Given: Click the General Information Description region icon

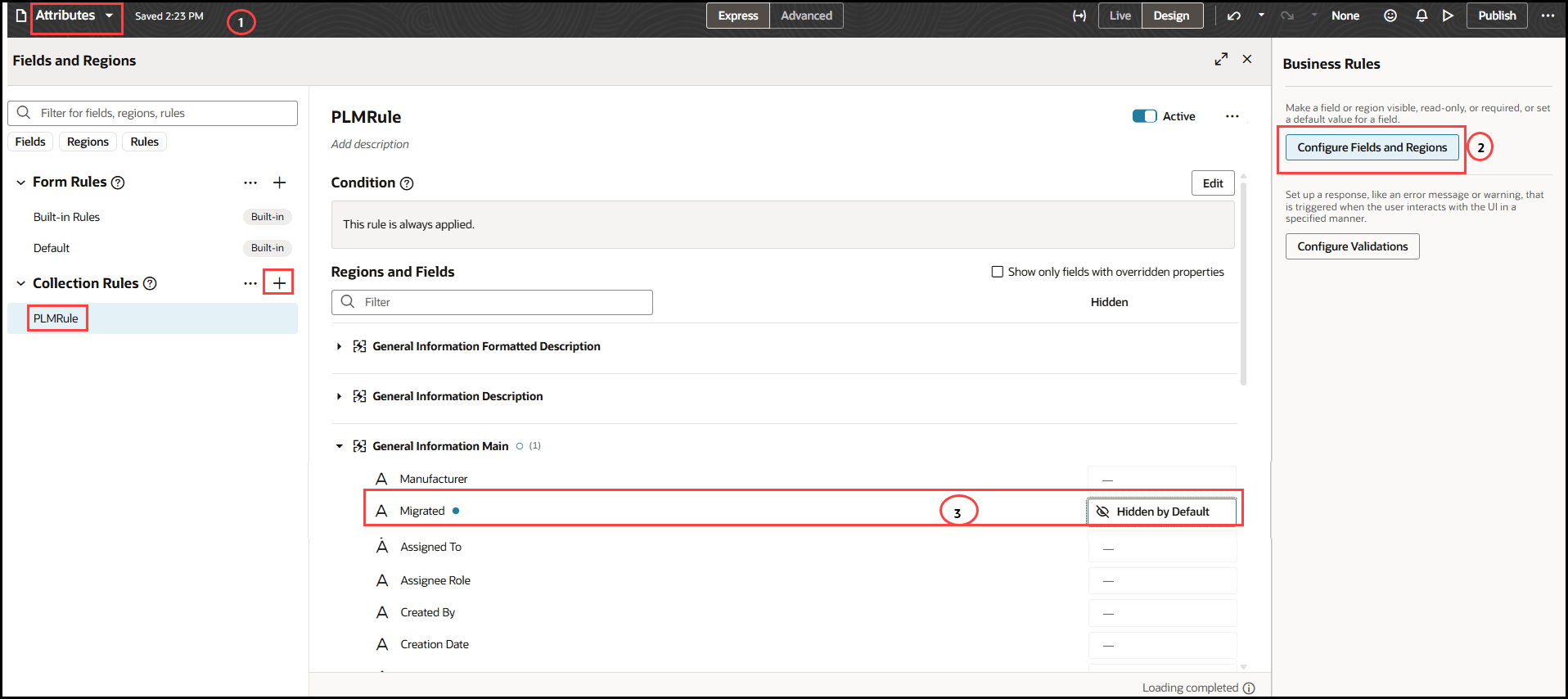Looking at the screenshot, I should click(x=359, y=396).
